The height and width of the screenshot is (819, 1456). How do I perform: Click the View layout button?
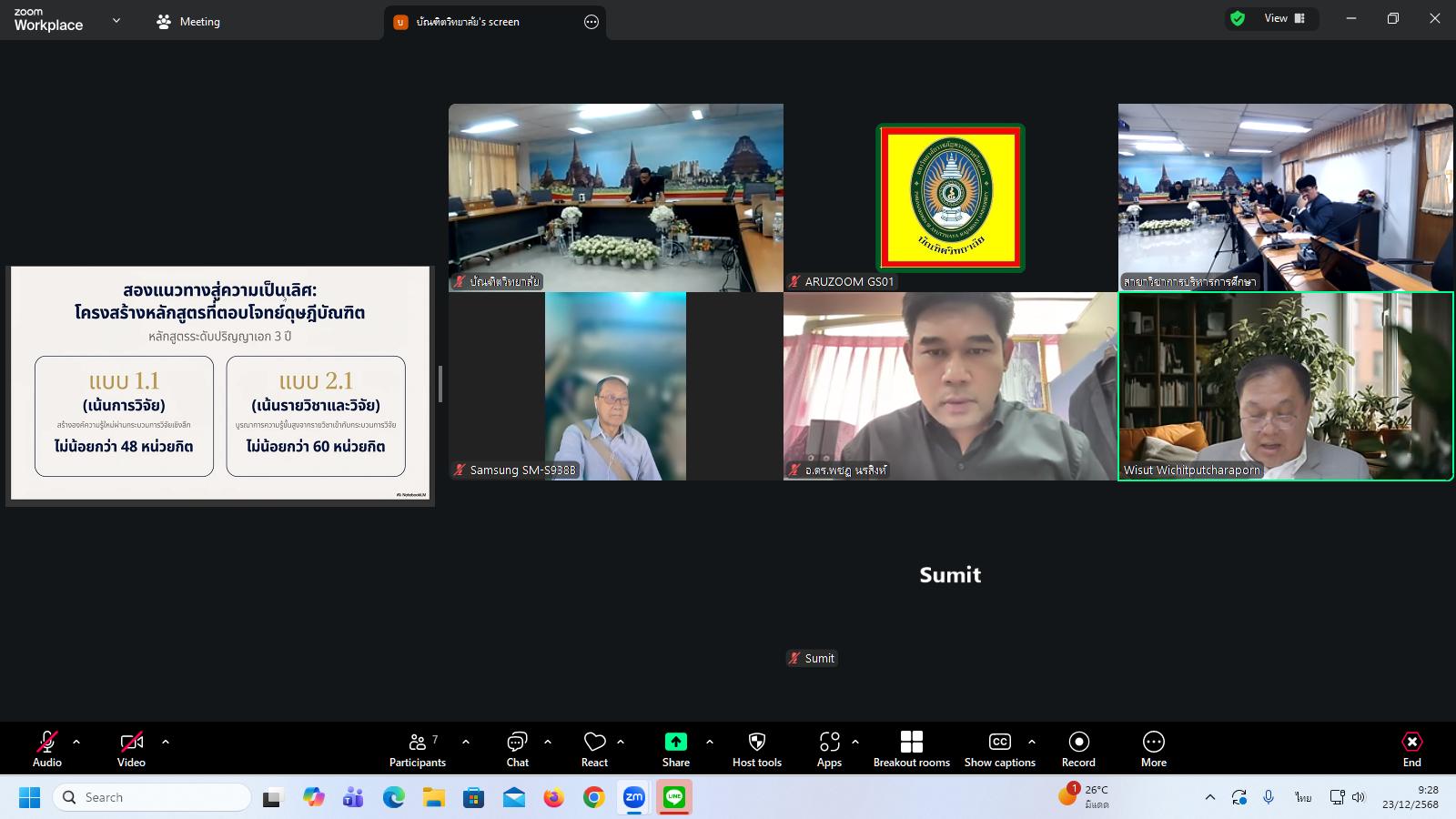click(x=1284, y=18)
